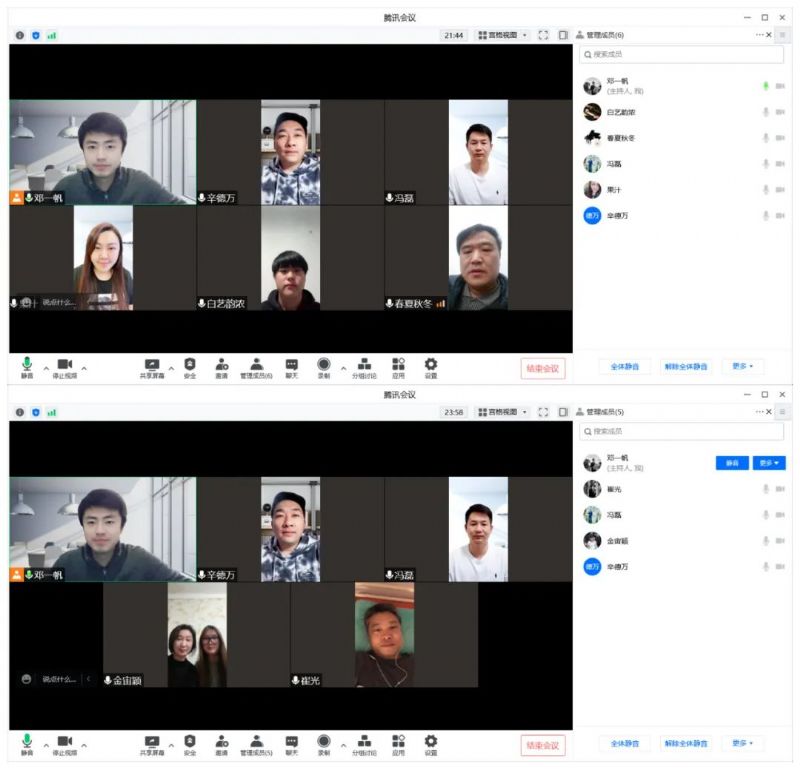Select 金宙颖 in the member list
800x769 pixels.
[x=617, y=541]
